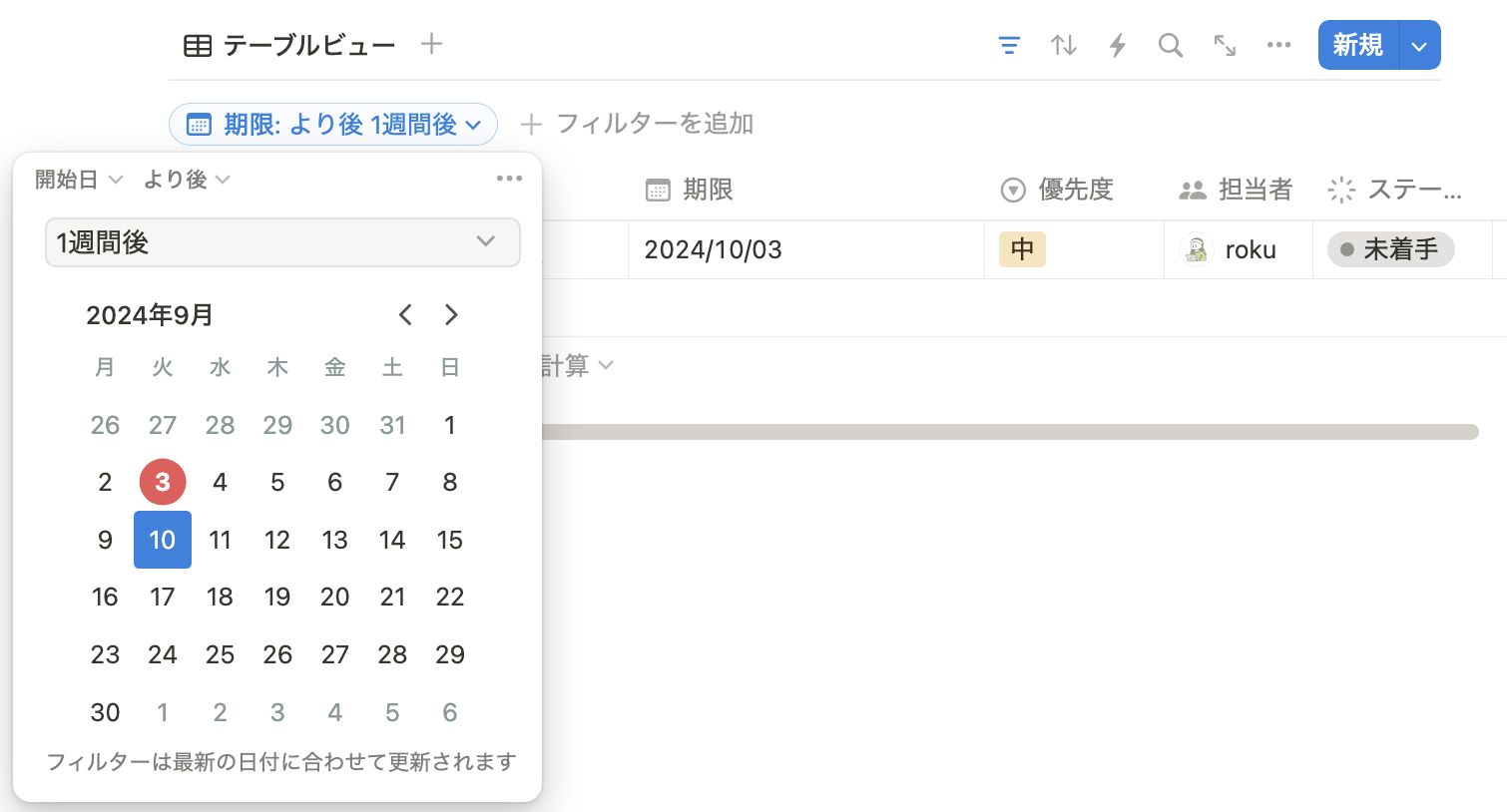The image size is (1507, 812).
Task: Open filter popup three-dot menu
Action: 509,179
